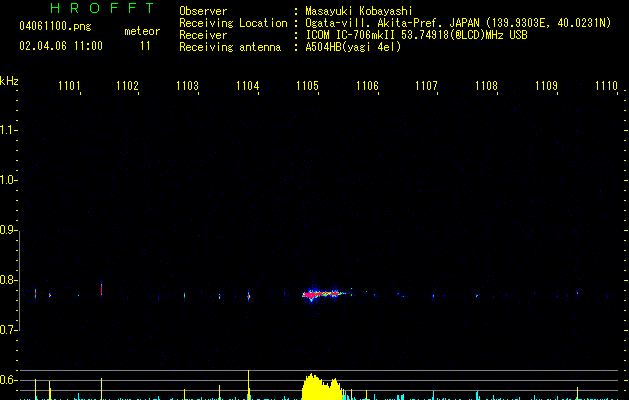Click the large meteor echo at 1105
The width and height of the screenshot is (629, 400).
coord(323,294)
